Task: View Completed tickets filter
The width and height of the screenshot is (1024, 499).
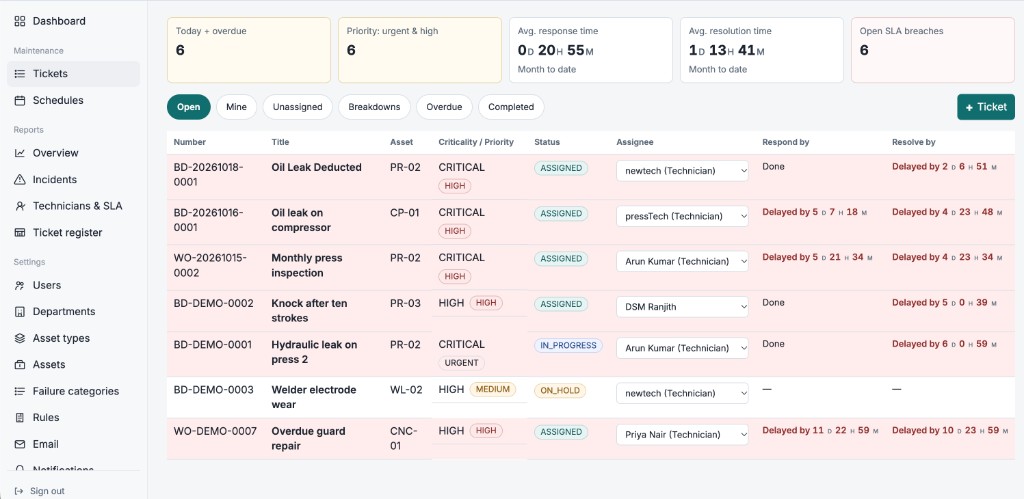Action: (x=511, y=107)
